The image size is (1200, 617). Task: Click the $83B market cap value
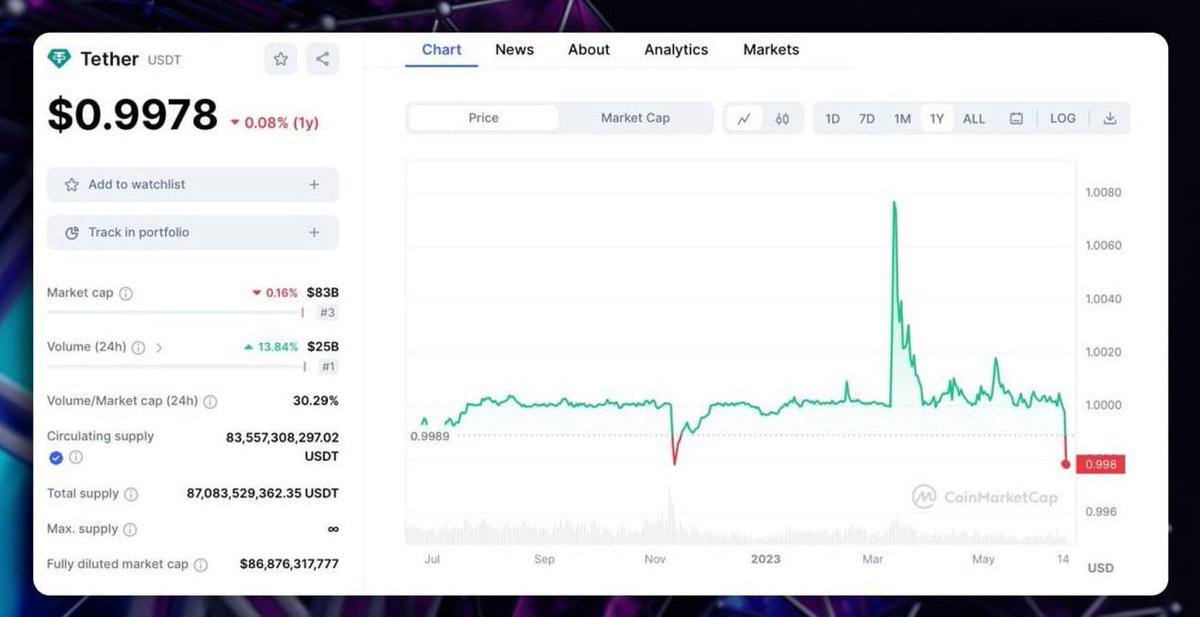(x=323, y=293)
